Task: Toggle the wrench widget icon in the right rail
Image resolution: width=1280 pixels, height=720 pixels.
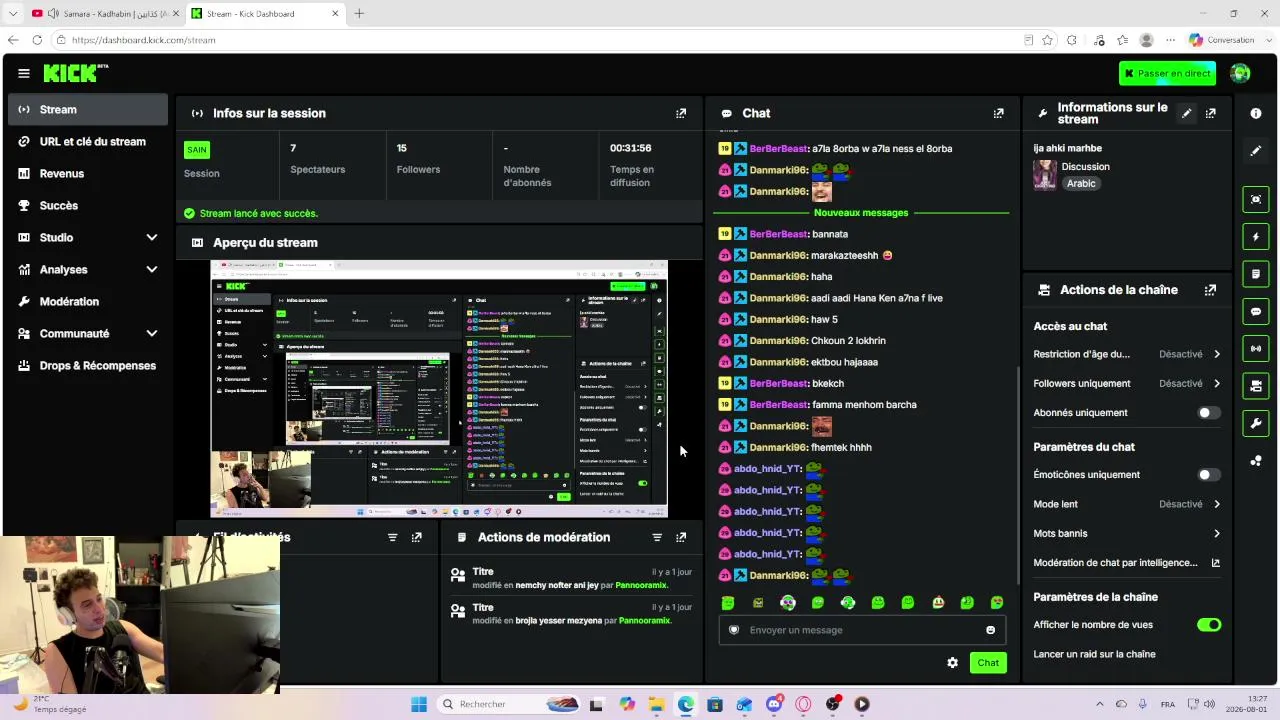Action: pyautogui.click(x=1256, y=424)
